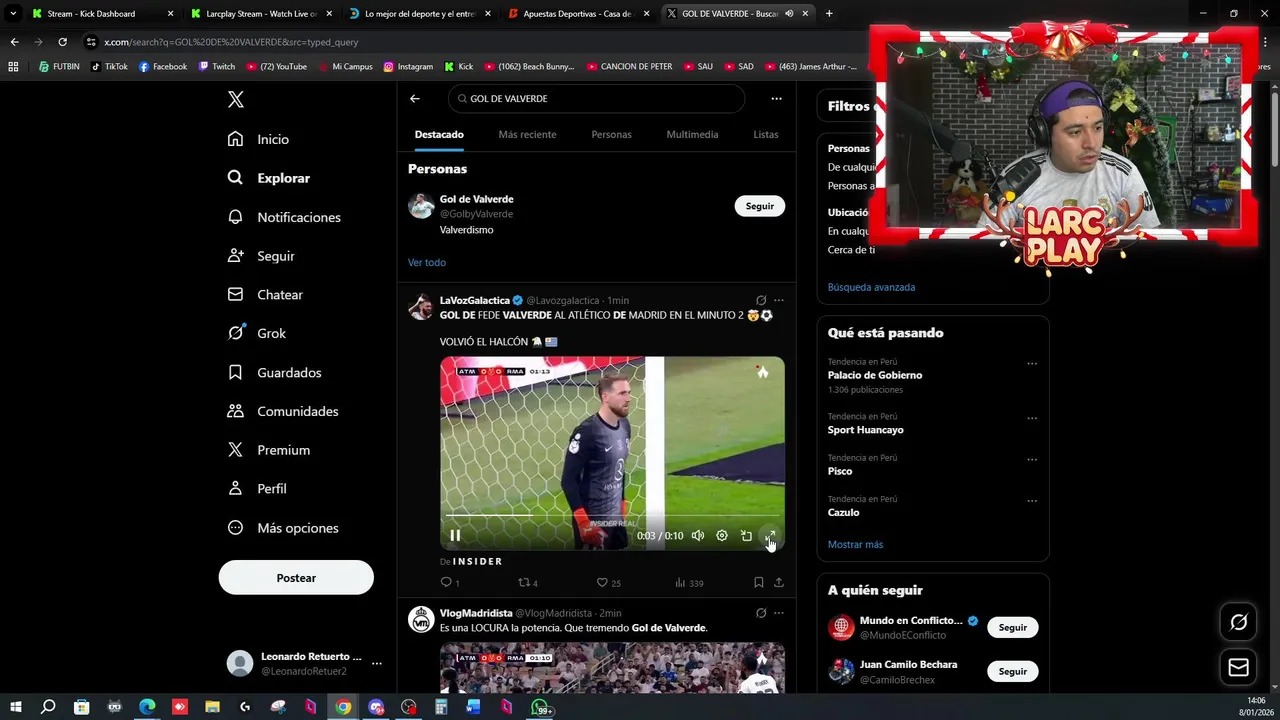
Task: Open Perfil in sidebar
Action: pyautogui.click(x=258, y=489)
